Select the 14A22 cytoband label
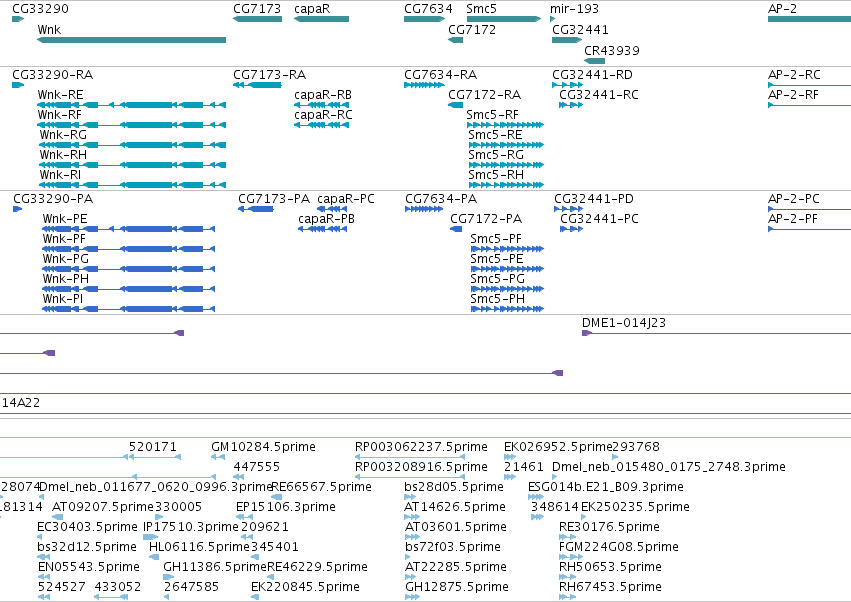This screenshot has height=602, width=851. pos(21,403)
